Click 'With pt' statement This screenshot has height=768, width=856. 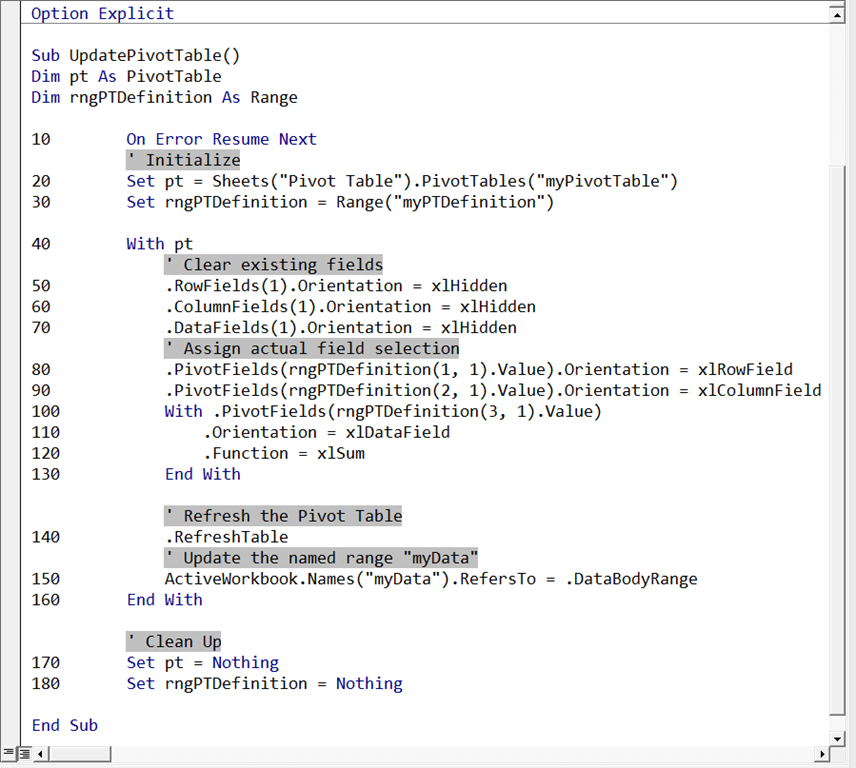(x=159, y=244)
